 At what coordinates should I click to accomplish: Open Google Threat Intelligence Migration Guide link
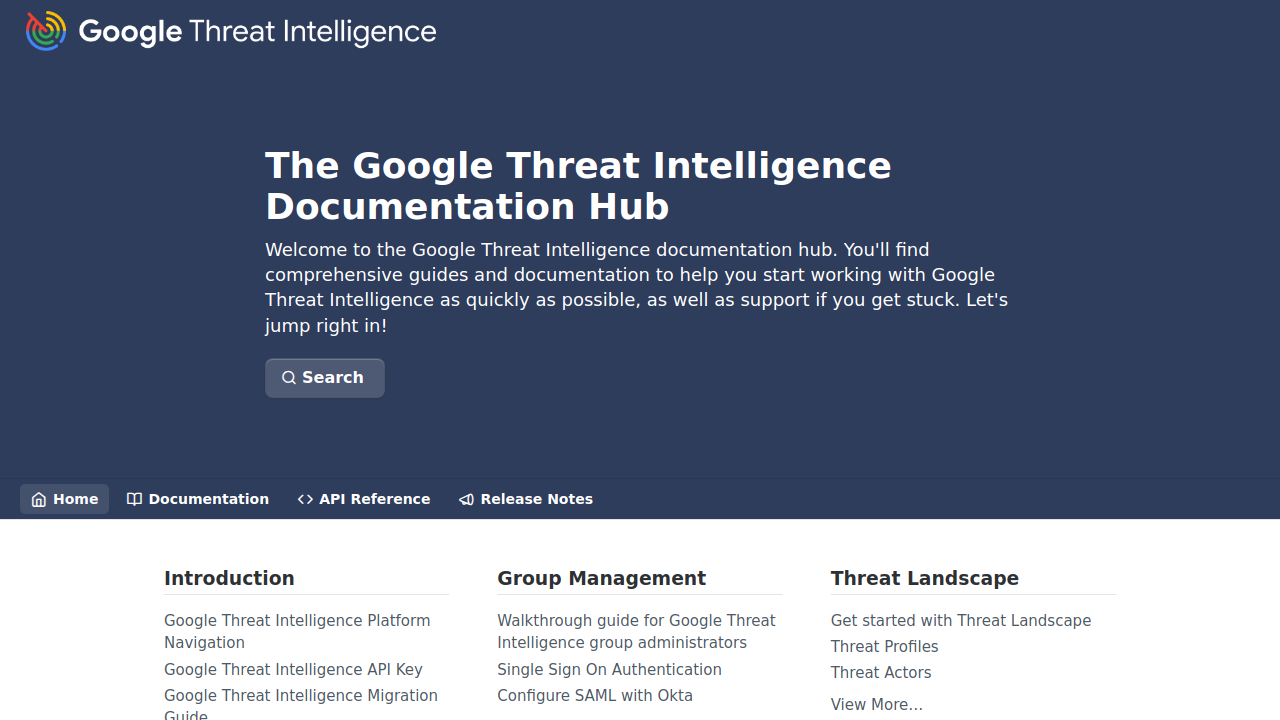pyautogui.click(x=301, y=704)
